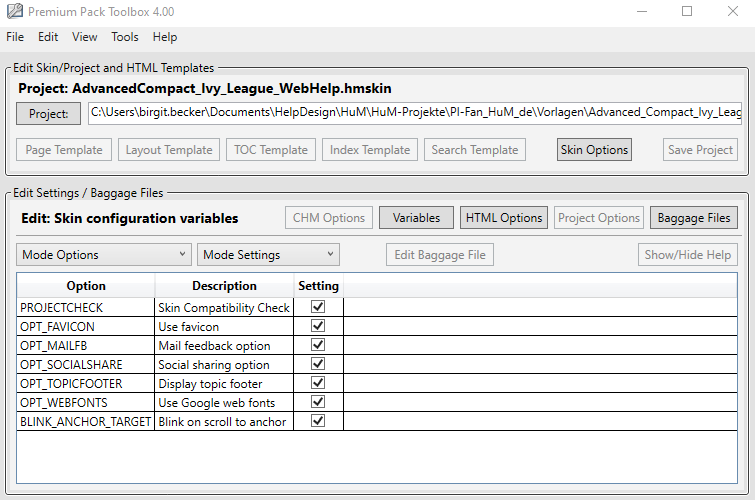Click the Description column header

[x=224, y=286]
